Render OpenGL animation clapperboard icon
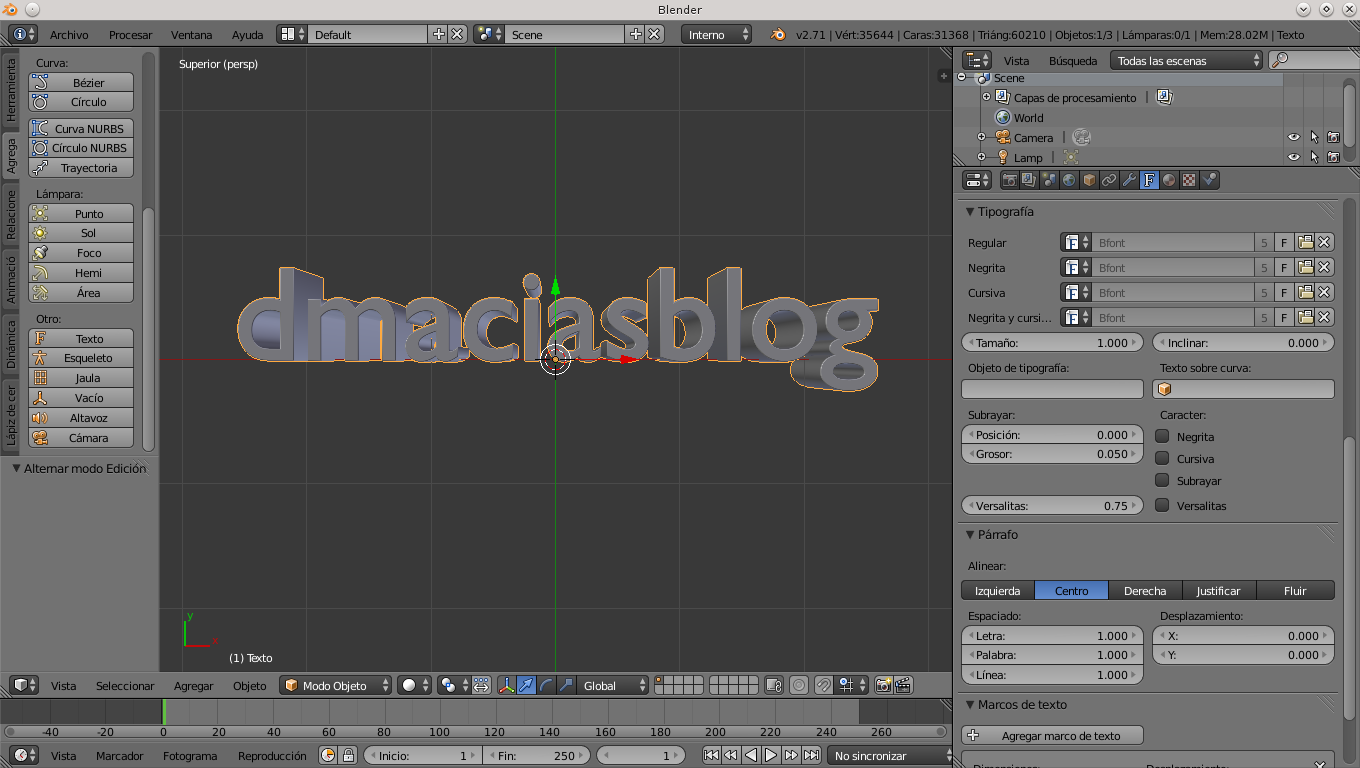 [903, 685]
